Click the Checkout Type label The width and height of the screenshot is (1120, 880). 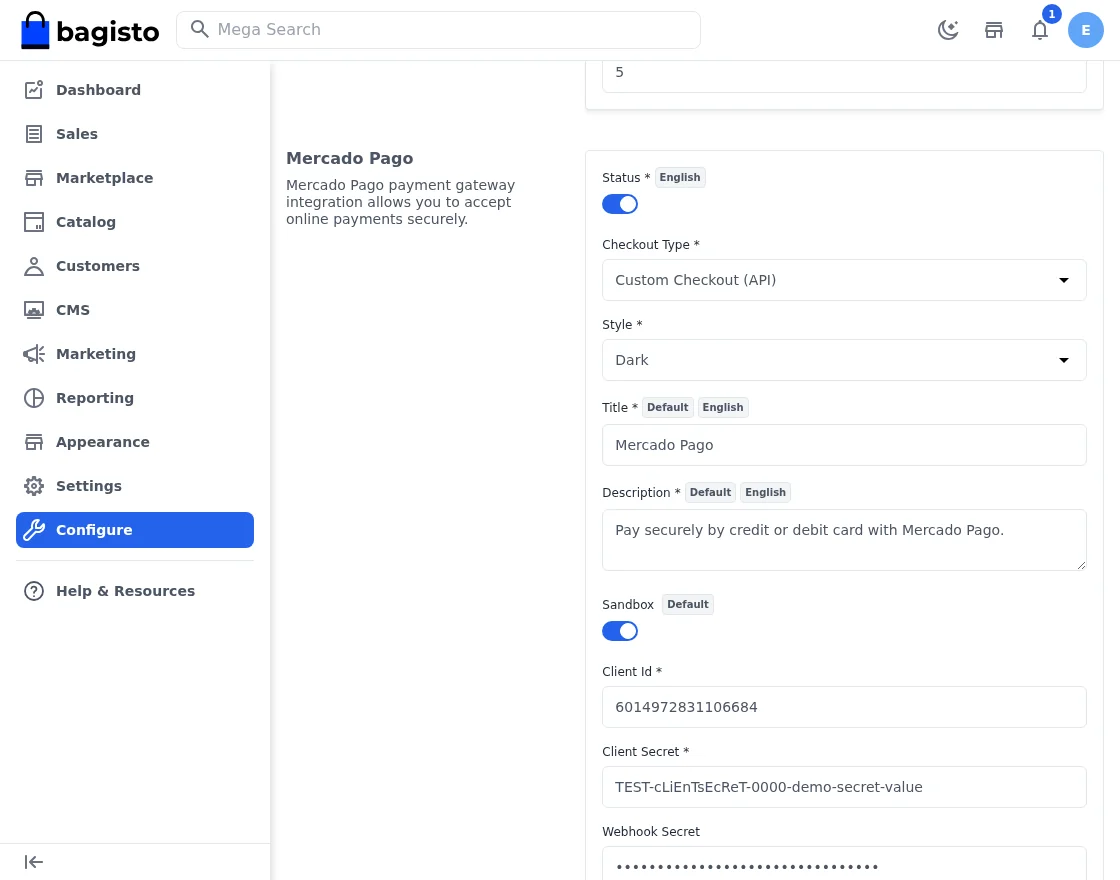click(651, 244)
